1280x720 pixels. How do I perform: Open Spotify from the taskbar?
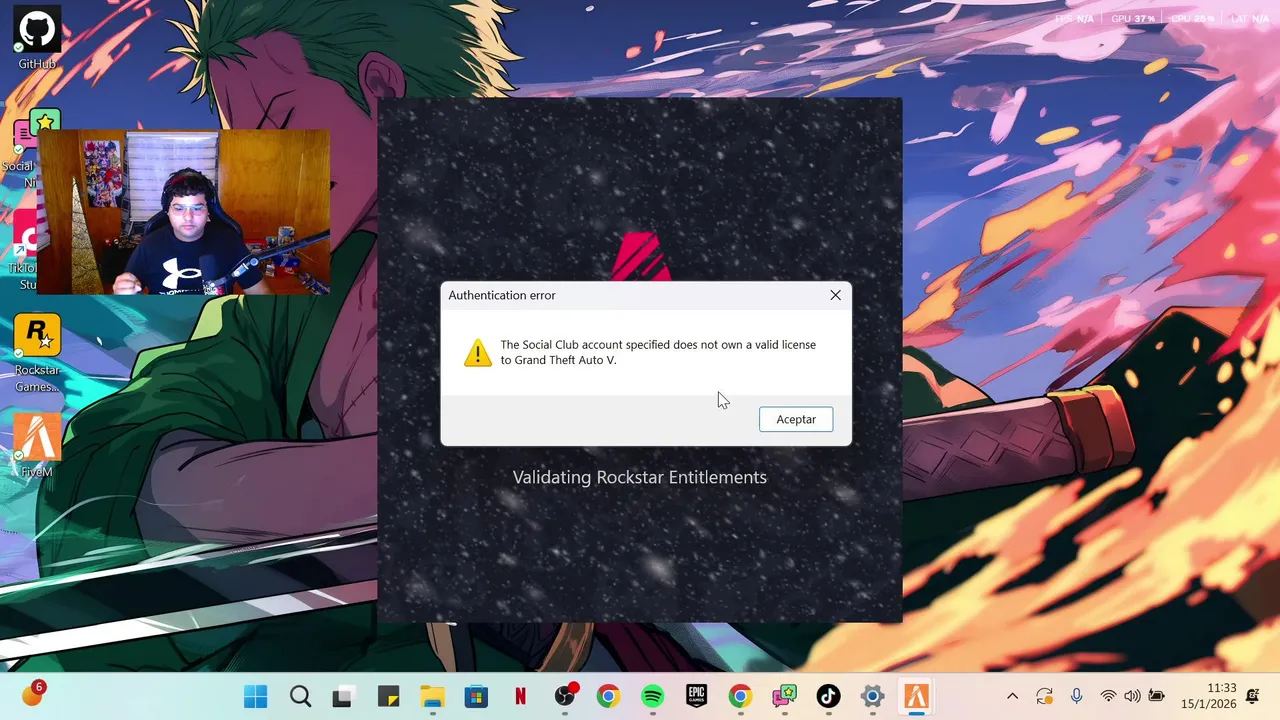point(652,697)
